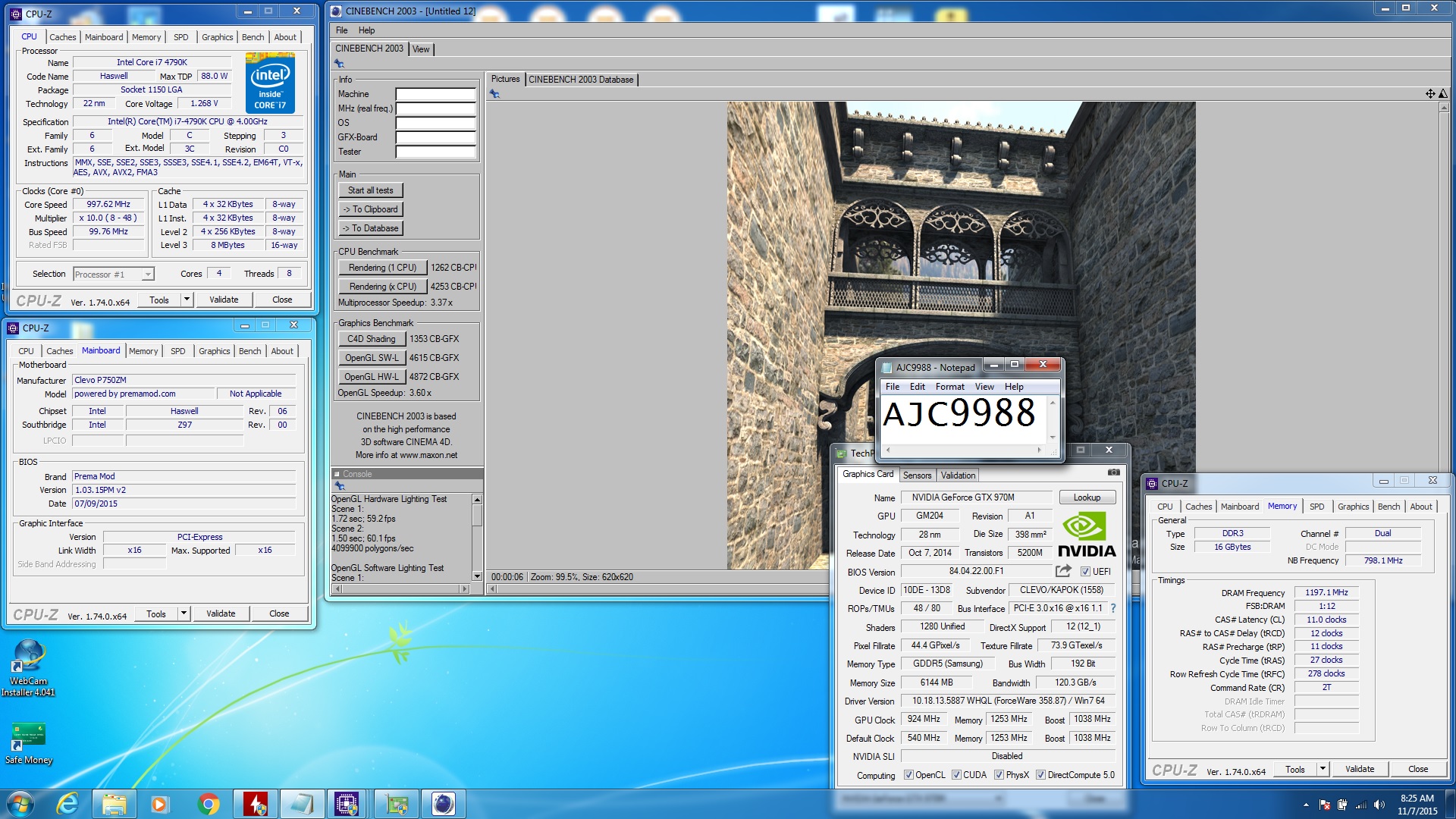This screenshot has height=819, width=1456.
Task: Click the Bus Interface question mark icon
Action: point(1113,608)
